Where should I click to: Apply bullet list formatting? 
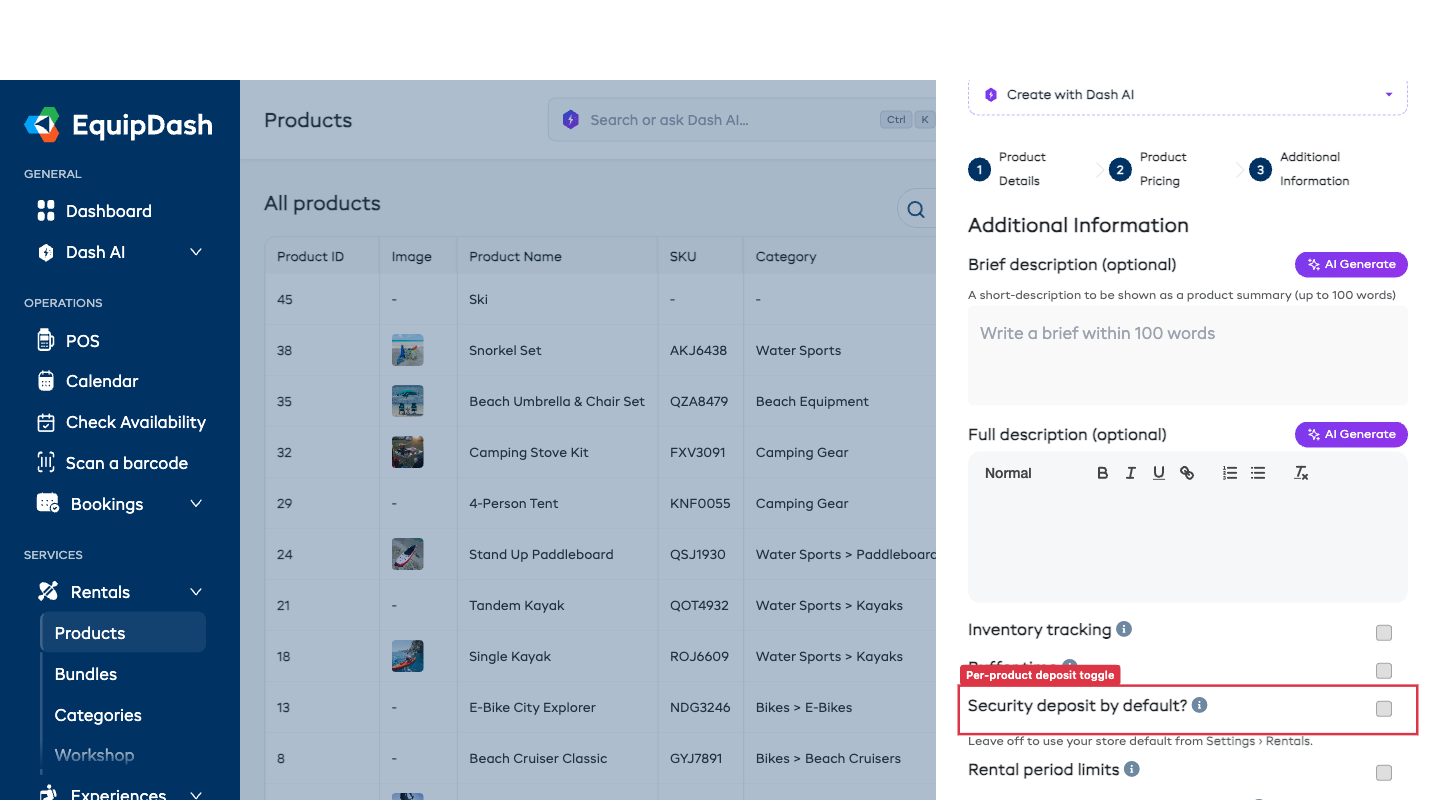1258,473
